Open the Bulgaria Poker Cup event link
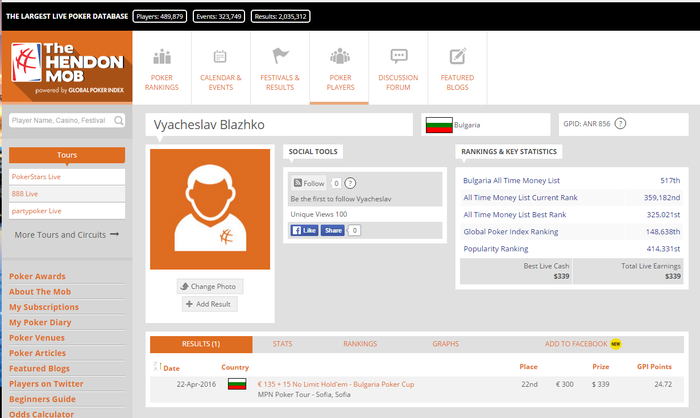Screen dimensions: 700x418 point(336,384)
